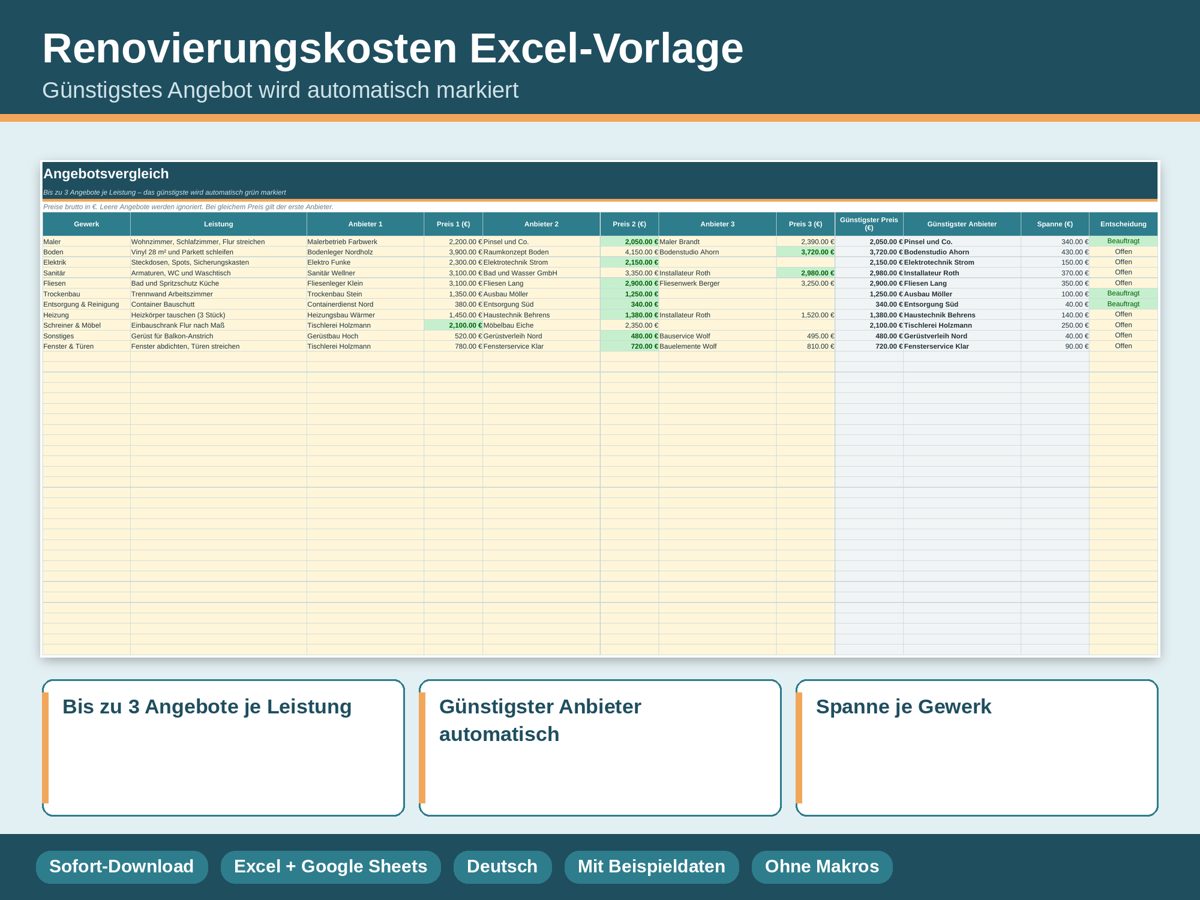Select 'Heizkörper tauschen (3 Stück)' cell

218,315
